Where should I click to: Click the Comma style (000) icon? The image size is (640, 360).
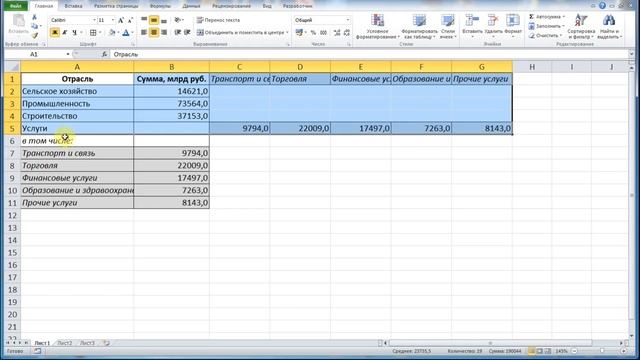[324, 32]
